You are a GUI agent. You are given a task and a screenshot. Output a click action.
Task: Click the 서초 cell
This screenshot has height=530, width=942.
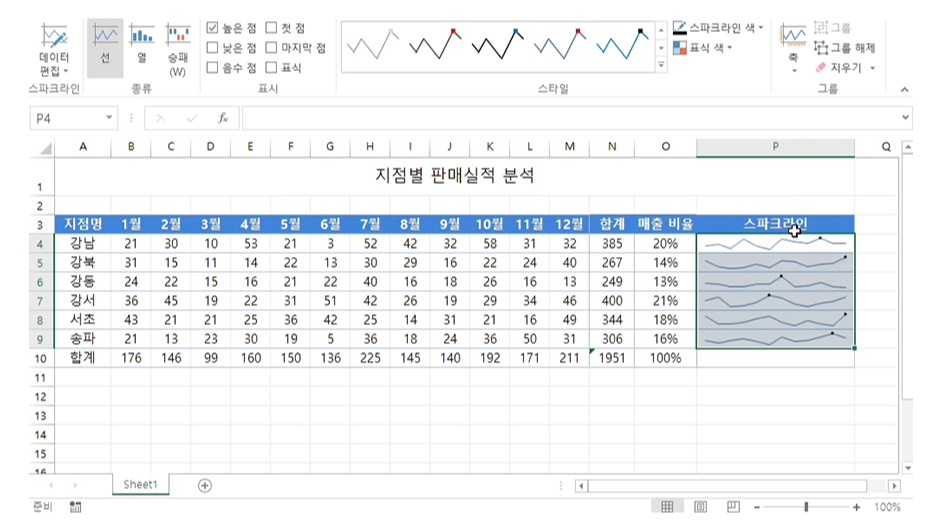coord(82,320)
